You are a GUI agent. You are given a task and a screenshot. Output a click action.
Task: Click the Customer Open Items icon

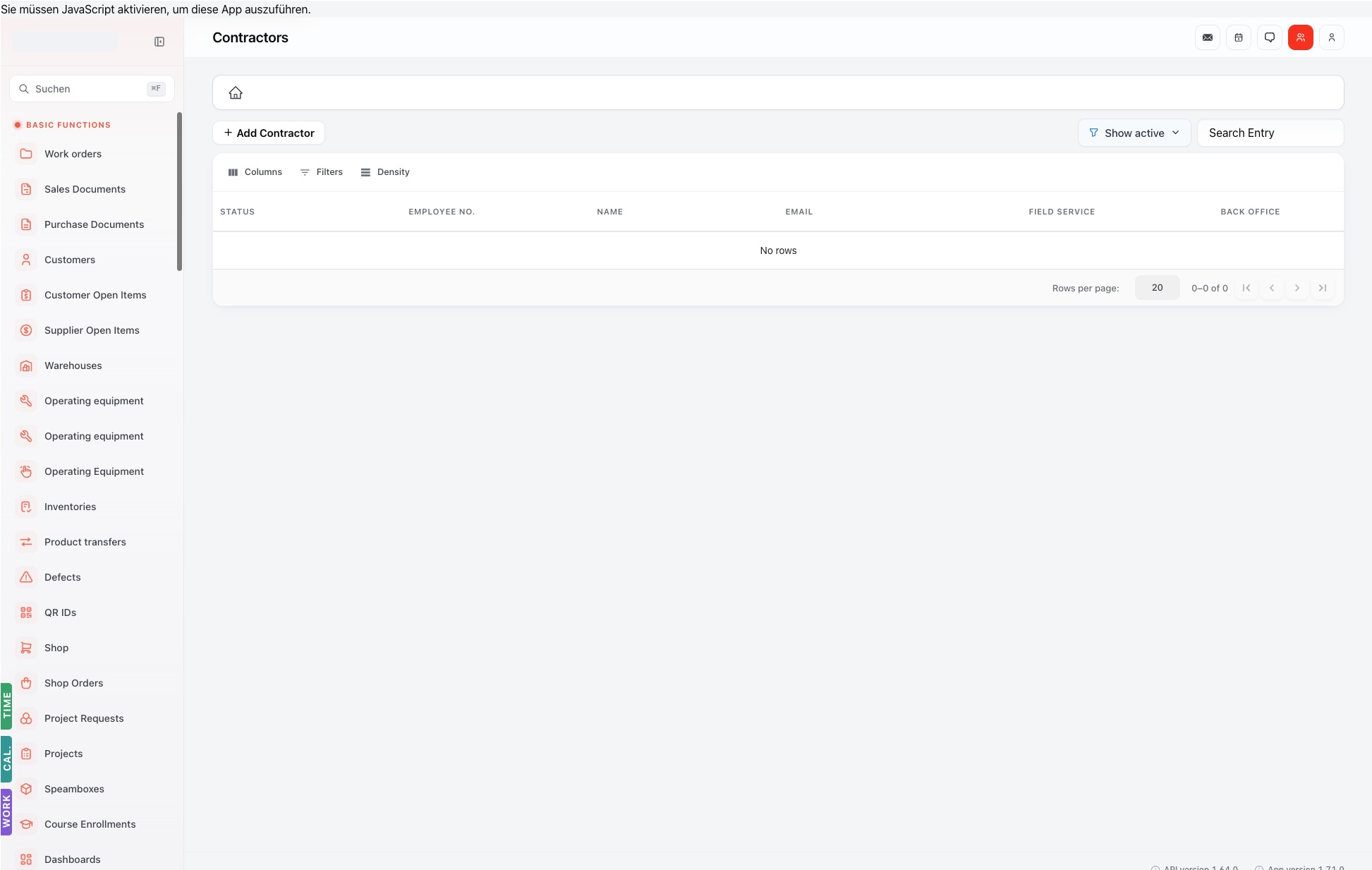coord(26,295)
